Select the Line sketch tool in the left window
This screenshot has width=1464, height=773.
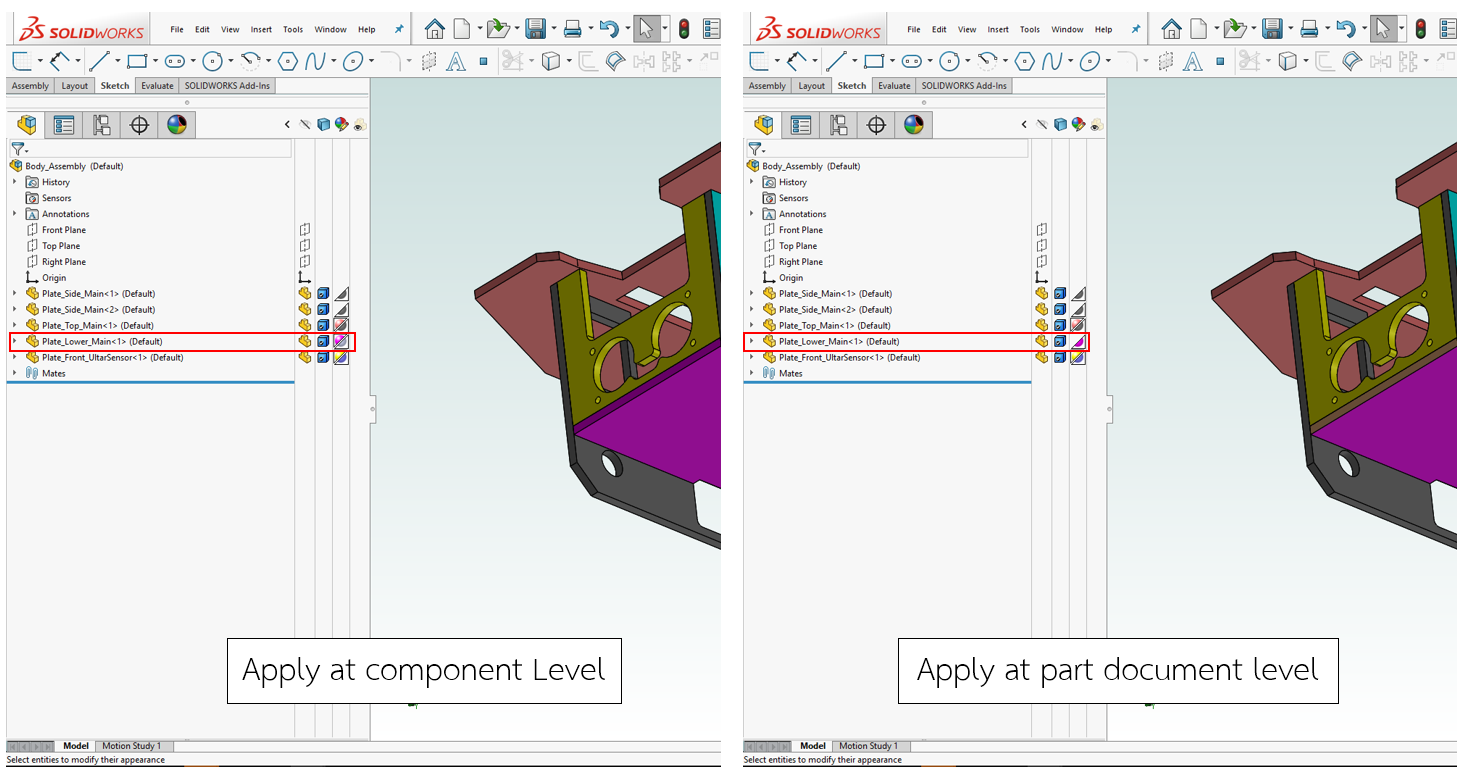99,61
